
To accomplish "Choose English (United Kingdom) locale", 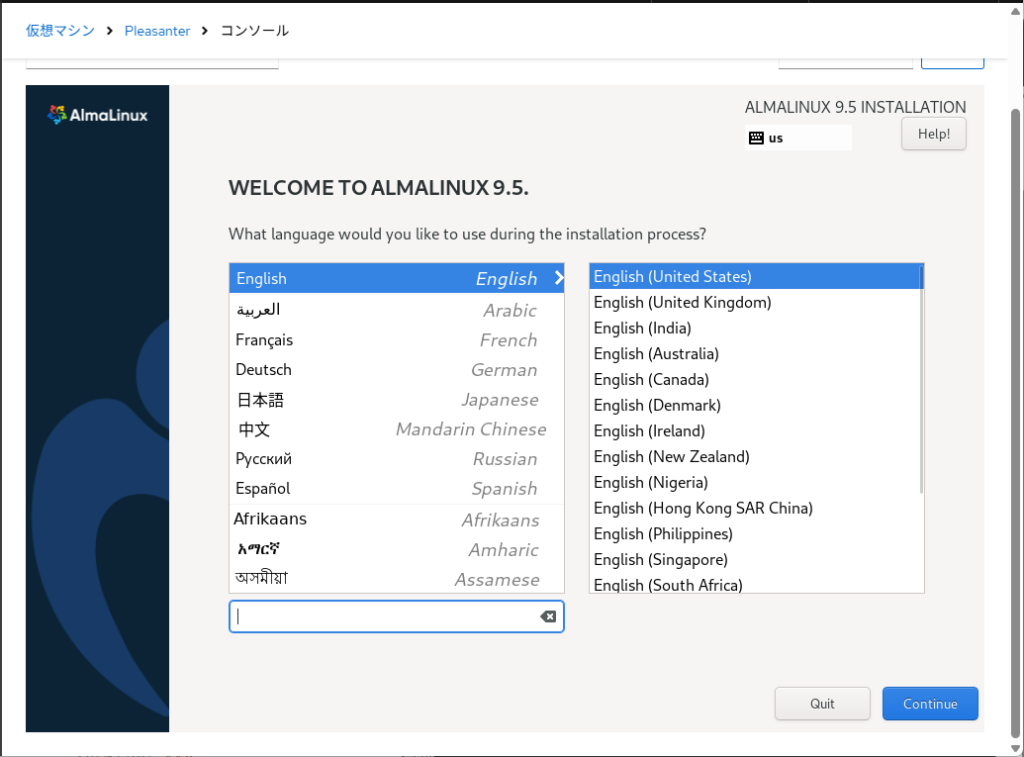I will 682,302.
